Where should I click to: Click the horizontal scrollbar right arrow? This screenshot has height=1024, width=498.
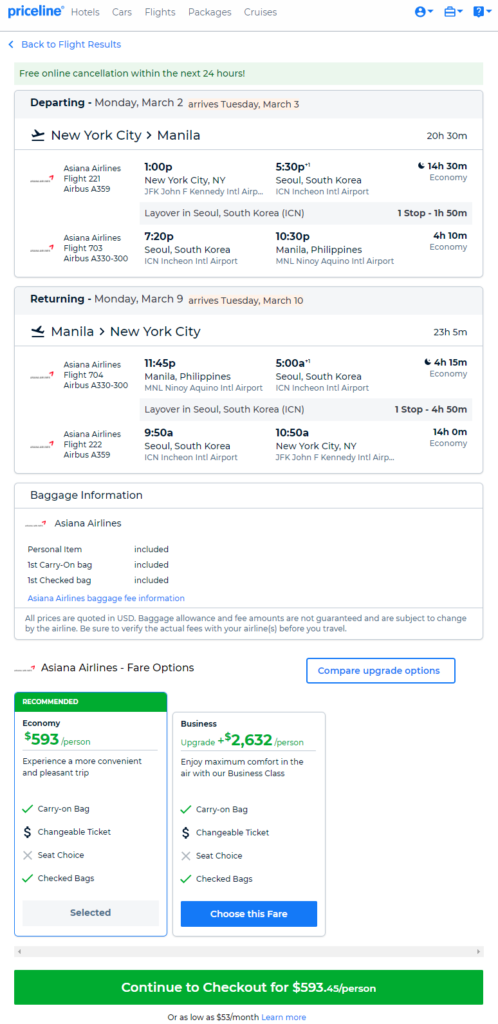pos(479,952)
